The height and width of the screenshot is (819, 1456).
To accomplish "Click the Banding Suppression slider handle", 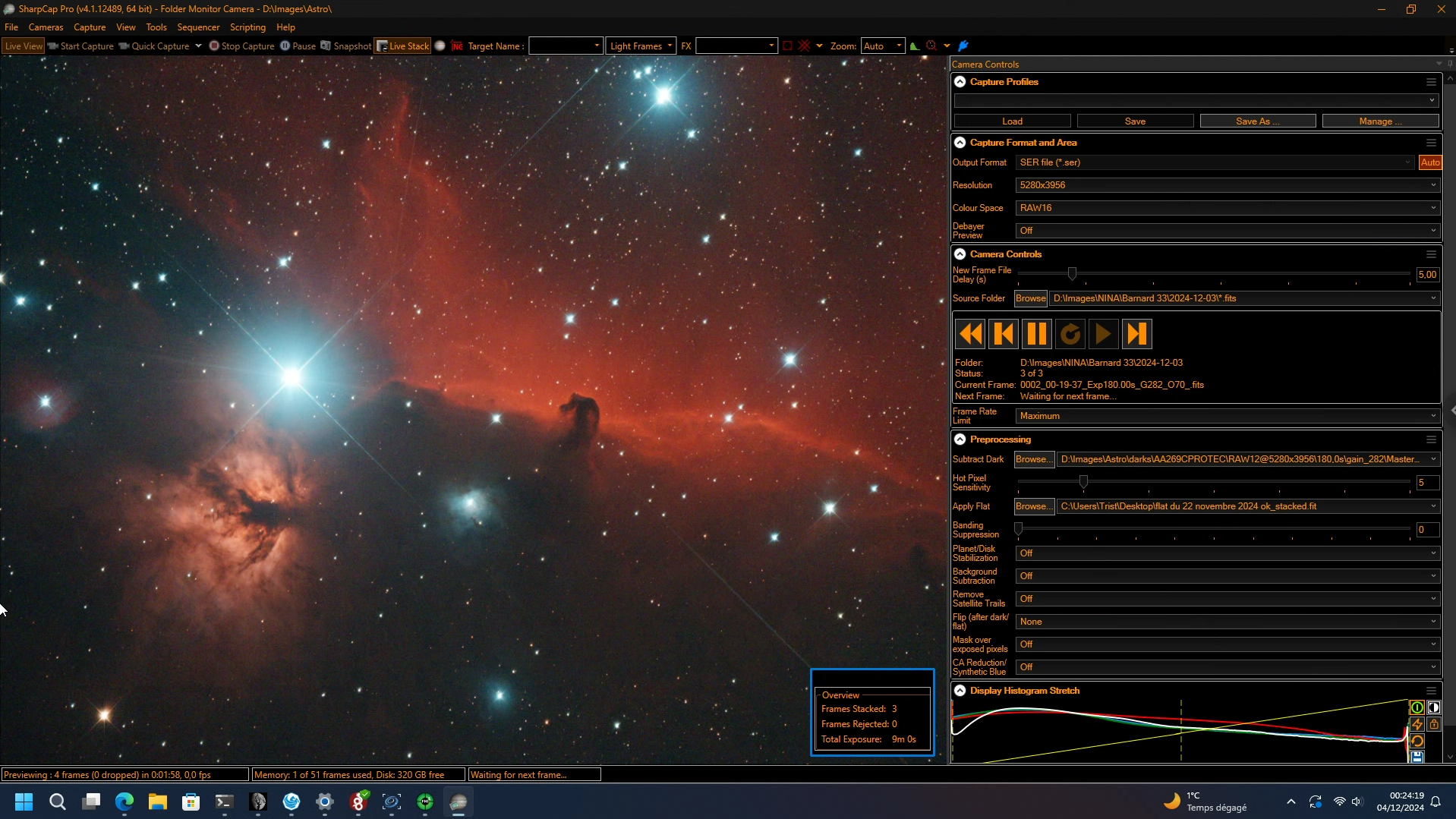I will click(1019, 528).
